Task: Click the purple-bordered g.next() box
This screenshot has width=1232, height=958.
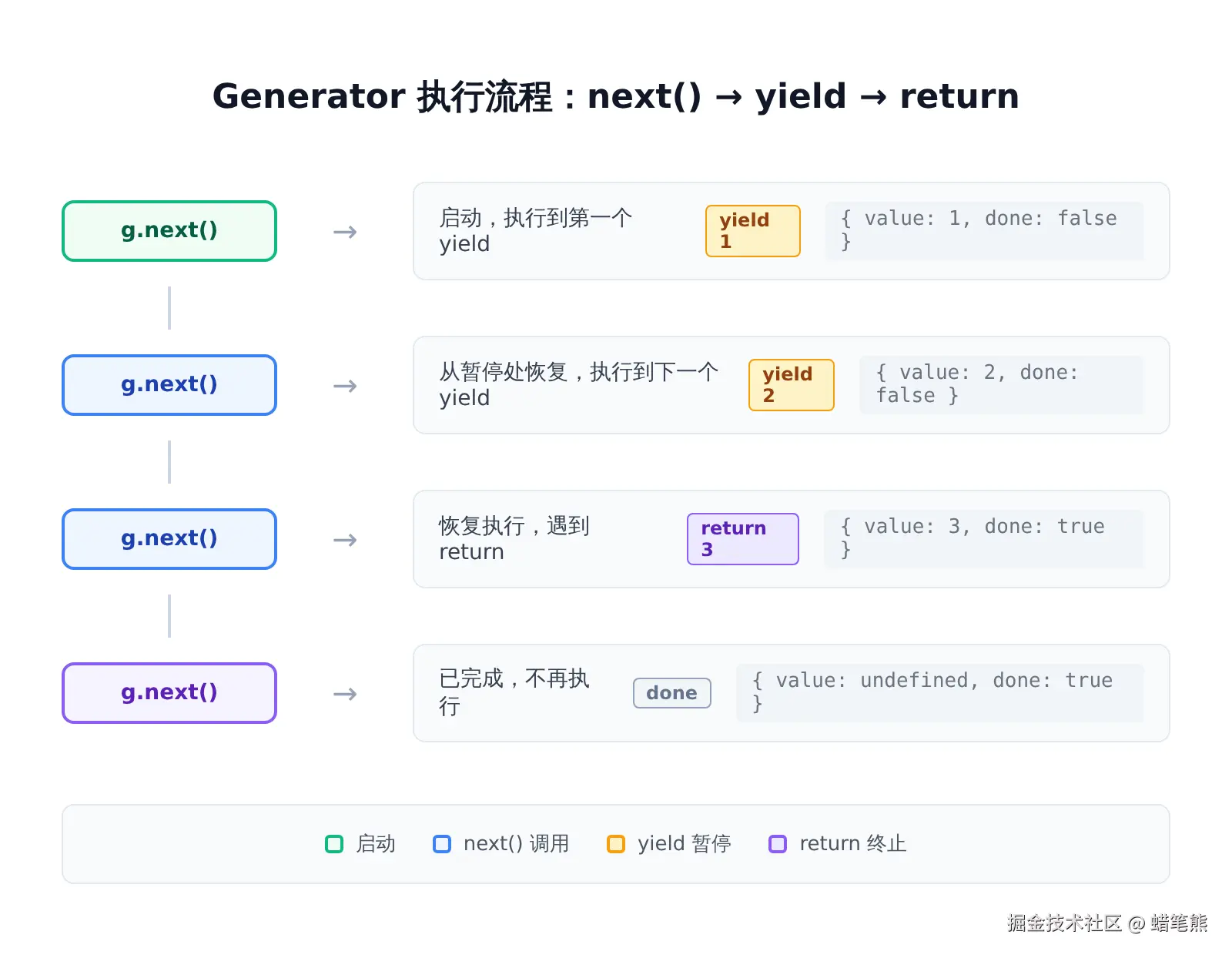Action: [x=169, y=693]
